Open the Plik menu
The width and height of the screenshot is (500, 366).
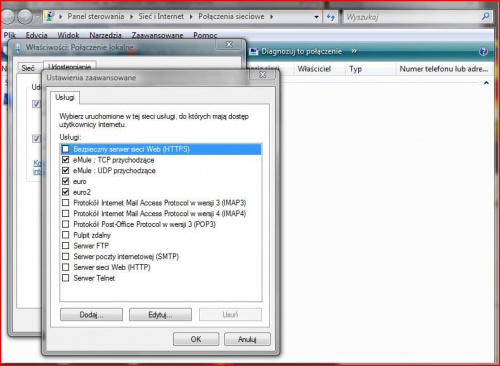(x=10, y=35)
